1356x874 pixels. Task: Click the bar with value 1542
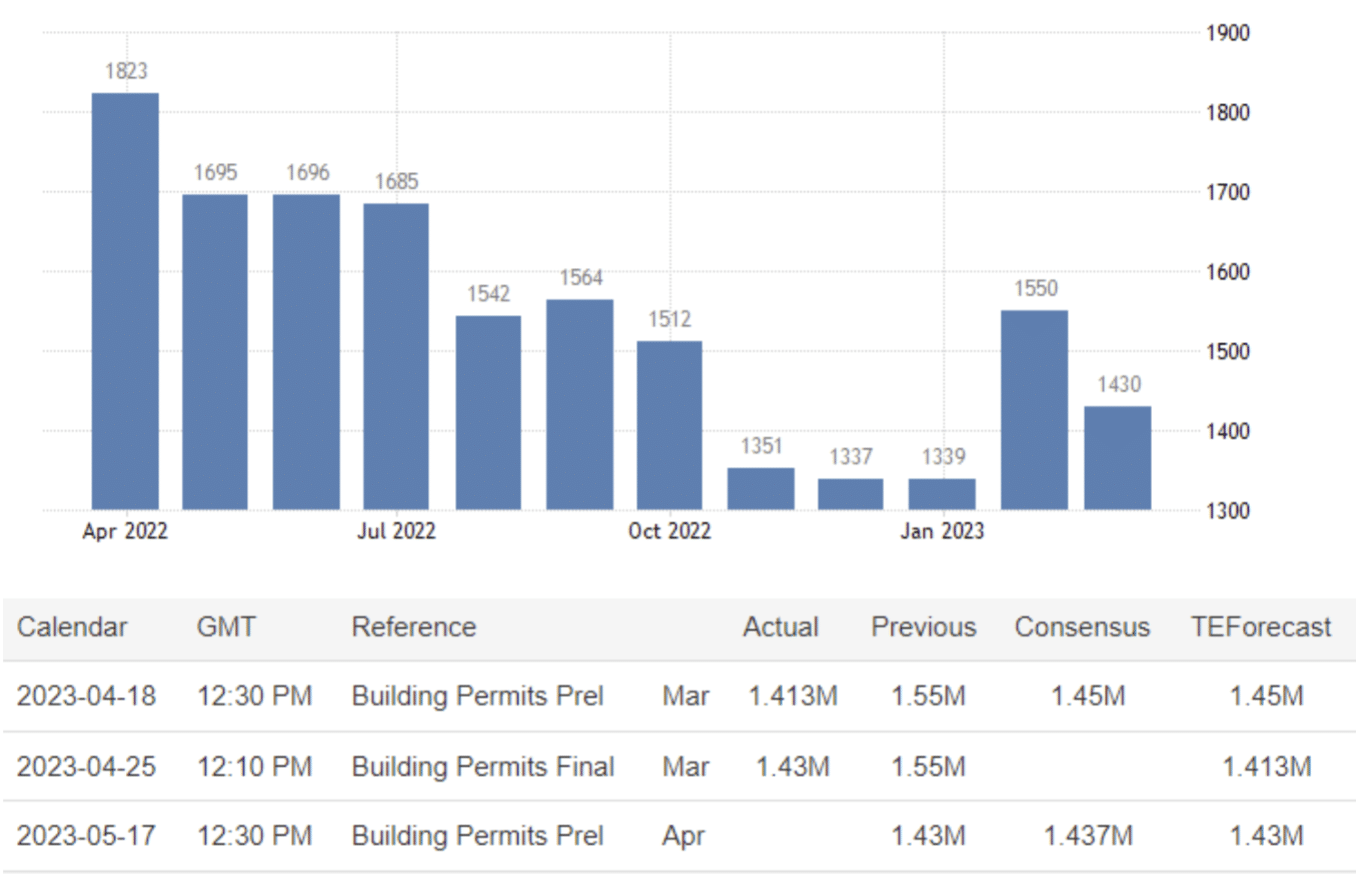point(488,412)
